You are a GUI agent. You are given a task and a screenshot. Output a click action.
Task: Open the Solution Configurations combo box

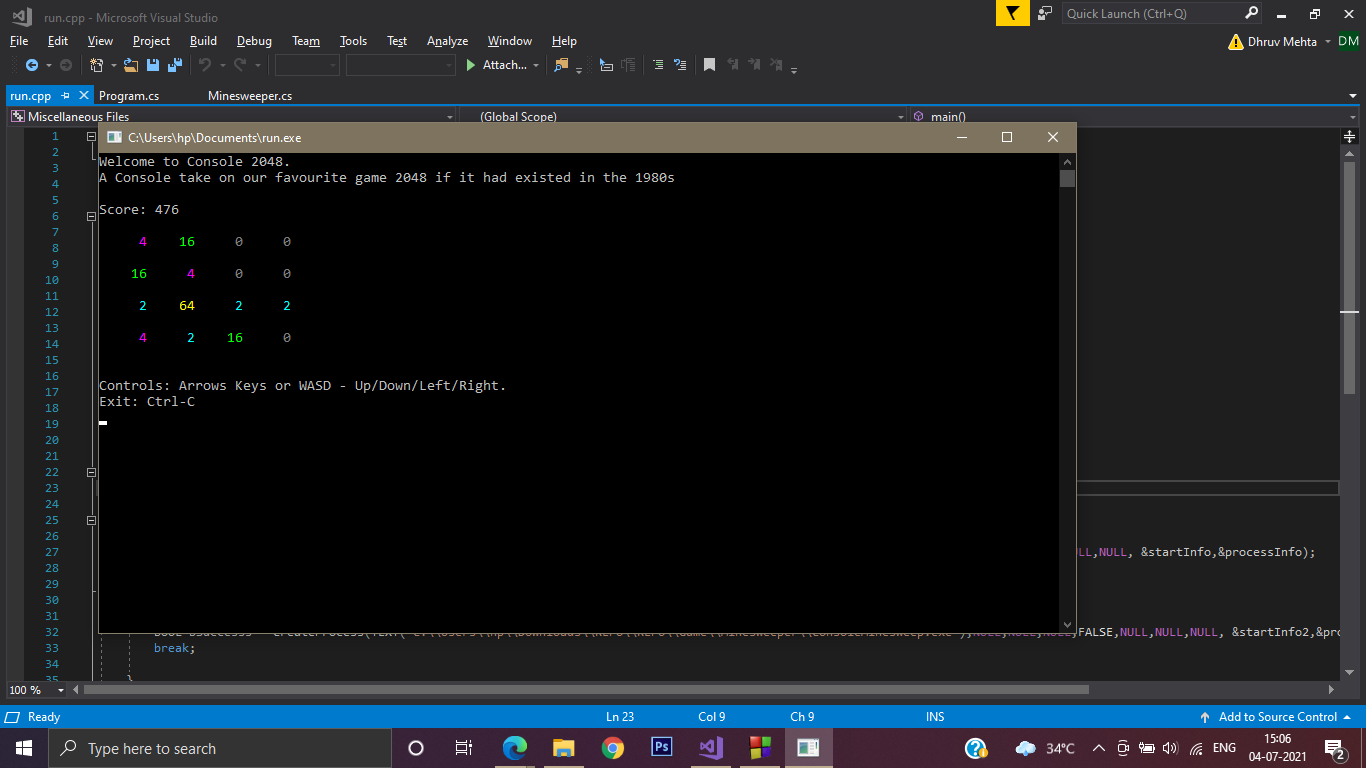click(307, 65)
